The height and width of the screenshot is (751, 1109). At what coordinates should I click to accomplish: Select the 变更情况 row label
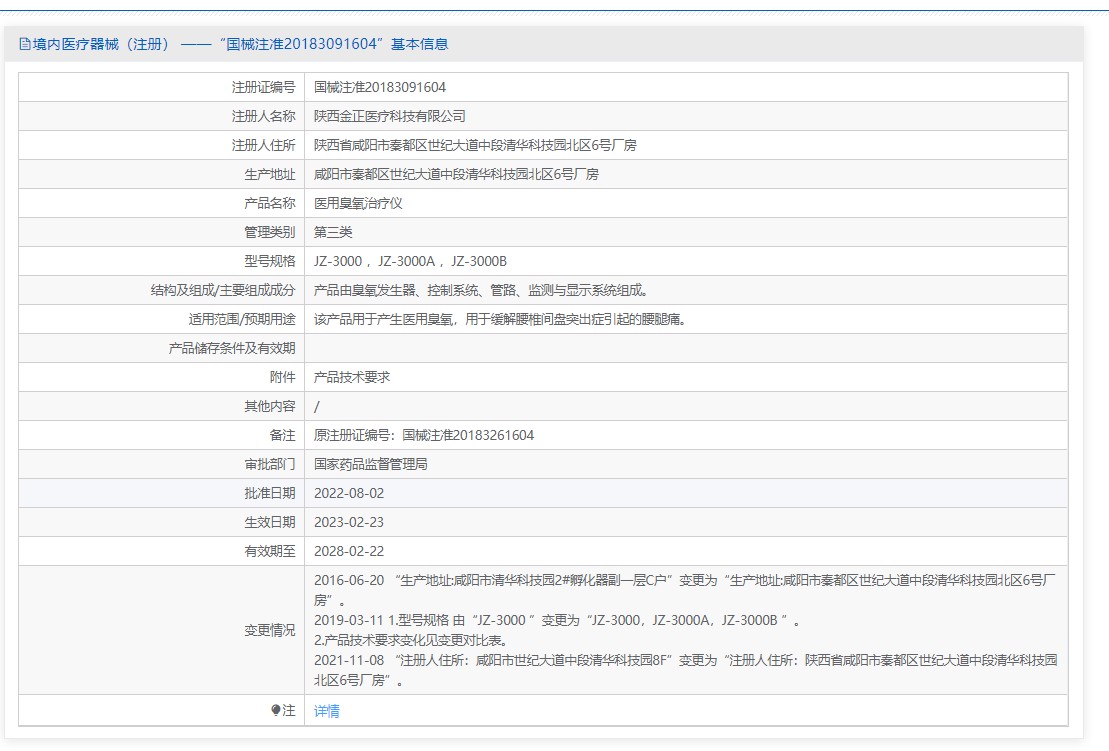[x=269, y=630]
